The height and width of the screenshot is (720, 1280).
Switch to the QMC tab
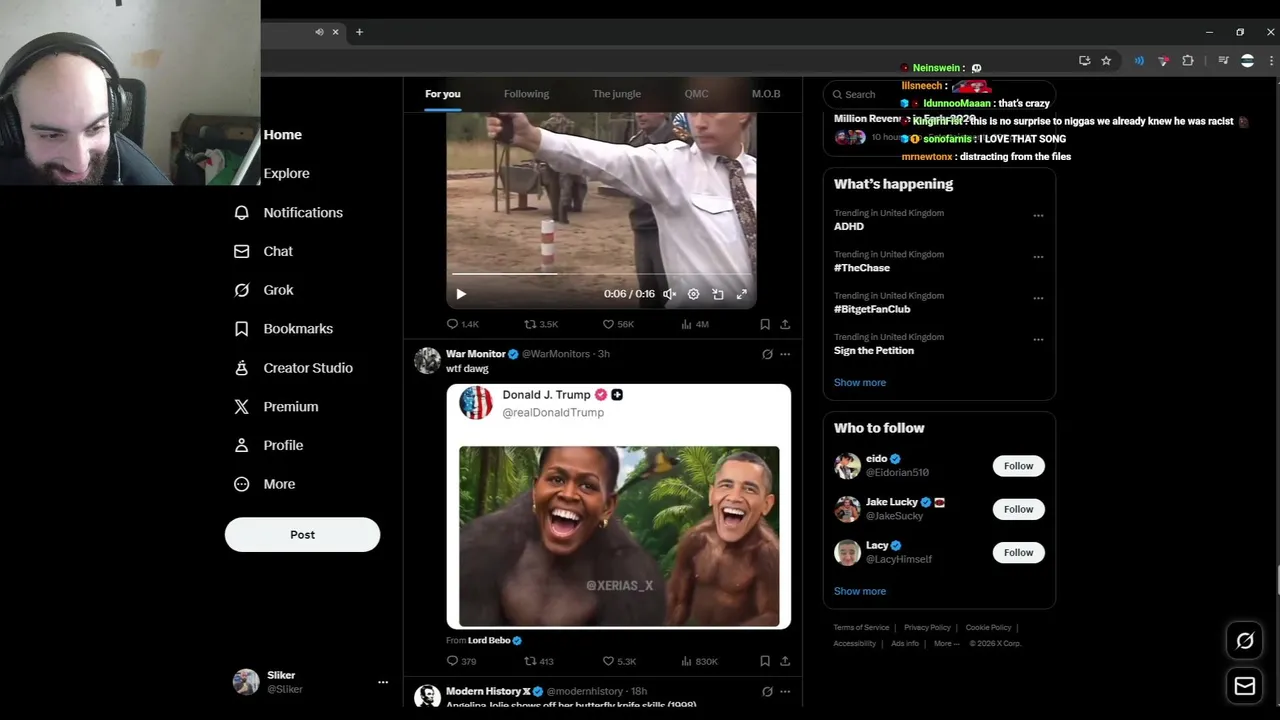pyautogui.click(x=696, y=94)
